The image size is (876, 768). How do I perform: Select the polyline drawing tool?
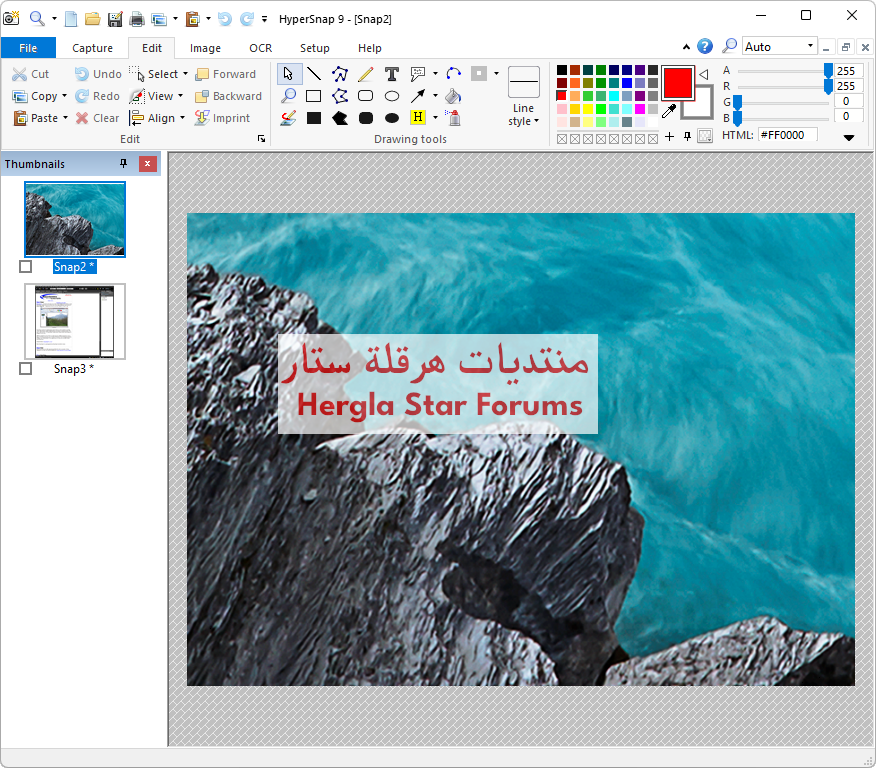(x=340, y=74)
